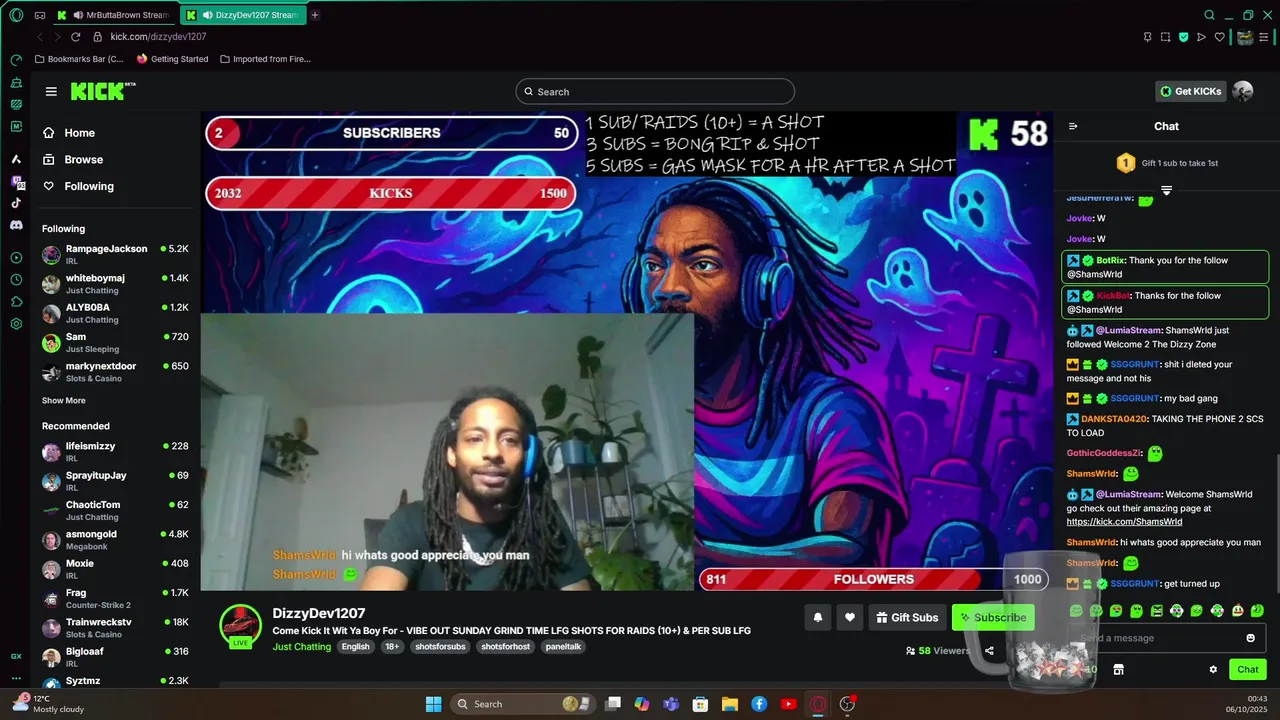Open RampageJackson channel in Following
The image size is (1280, 720).
click(x=115, y=254)
